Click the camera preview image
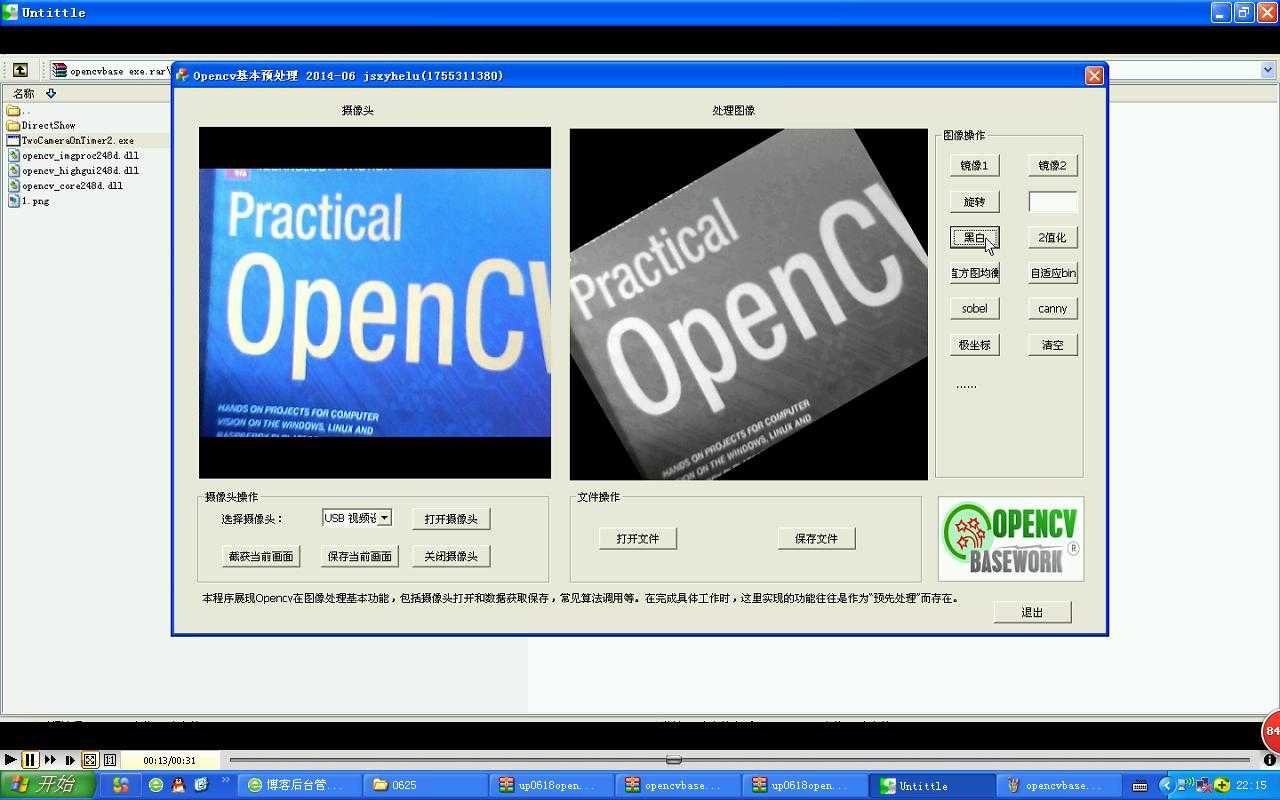Viewport: 1280px width, 800px height. pyautogui.click(x=375, y=303)
